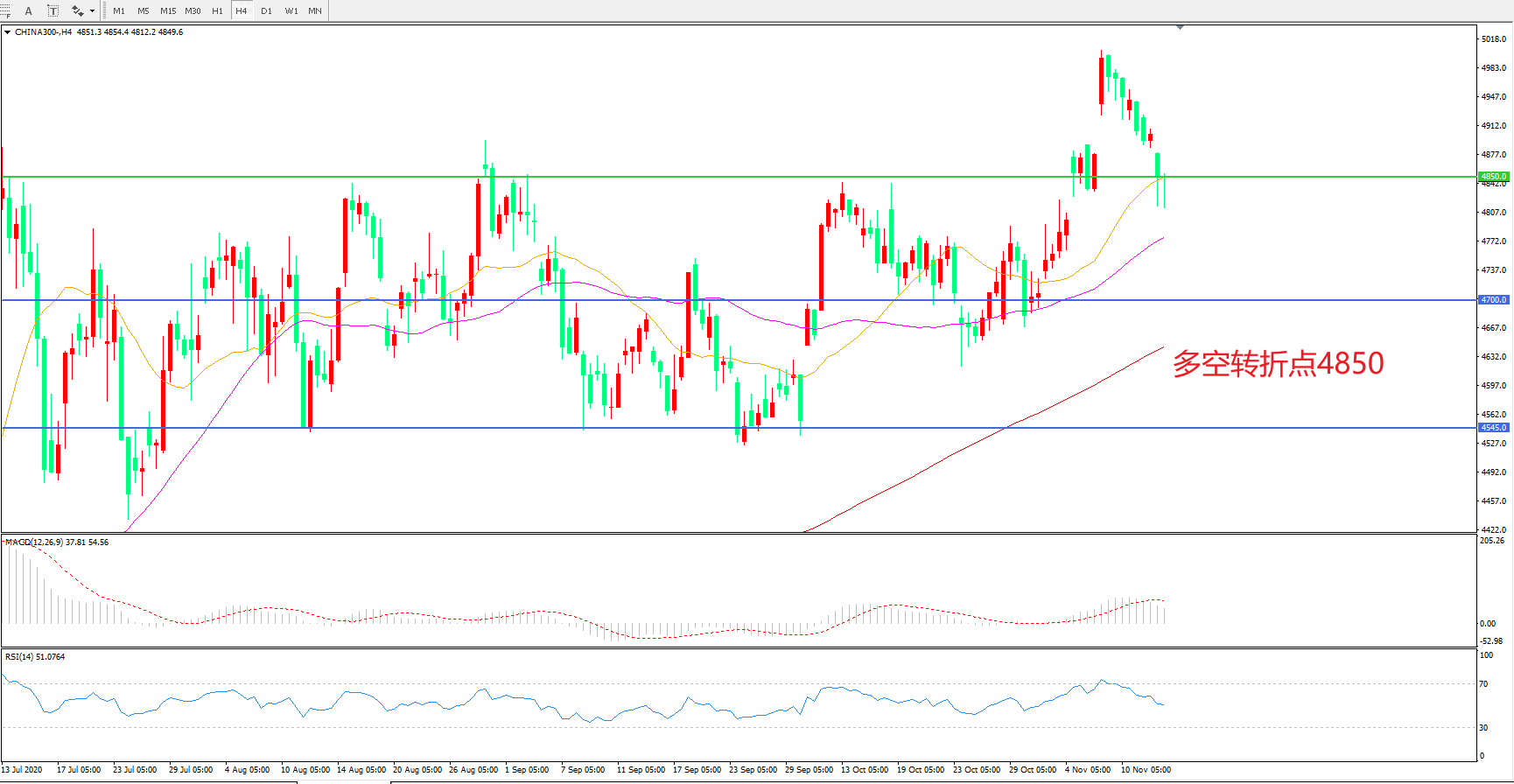The width and height of the screenshot is (1514, 784).
Task: Select the MN monthly timeframe
Action: click(x=315, y=11)
